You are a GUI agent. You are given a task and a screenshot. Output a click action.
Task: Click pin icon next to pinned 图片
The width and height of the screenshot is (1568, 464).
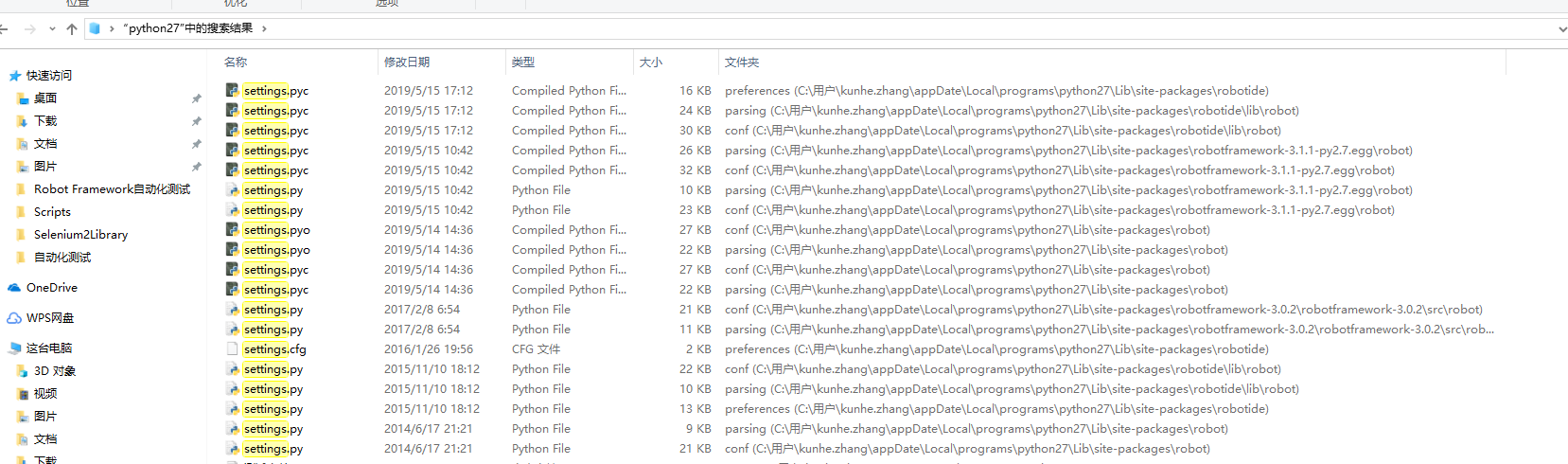[197, 167]
